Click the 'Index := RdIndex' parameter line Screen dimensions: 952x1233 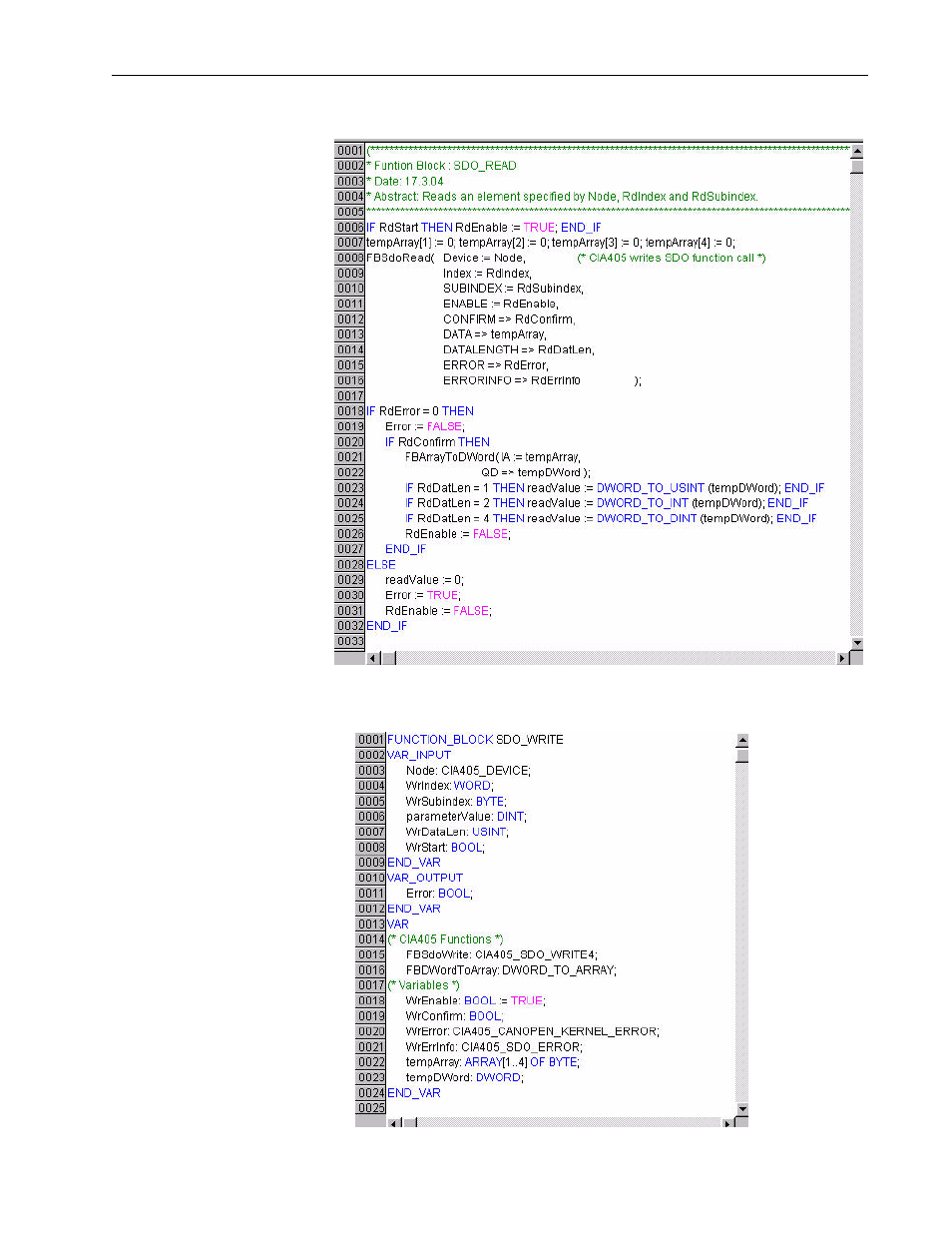coord(487,274)
